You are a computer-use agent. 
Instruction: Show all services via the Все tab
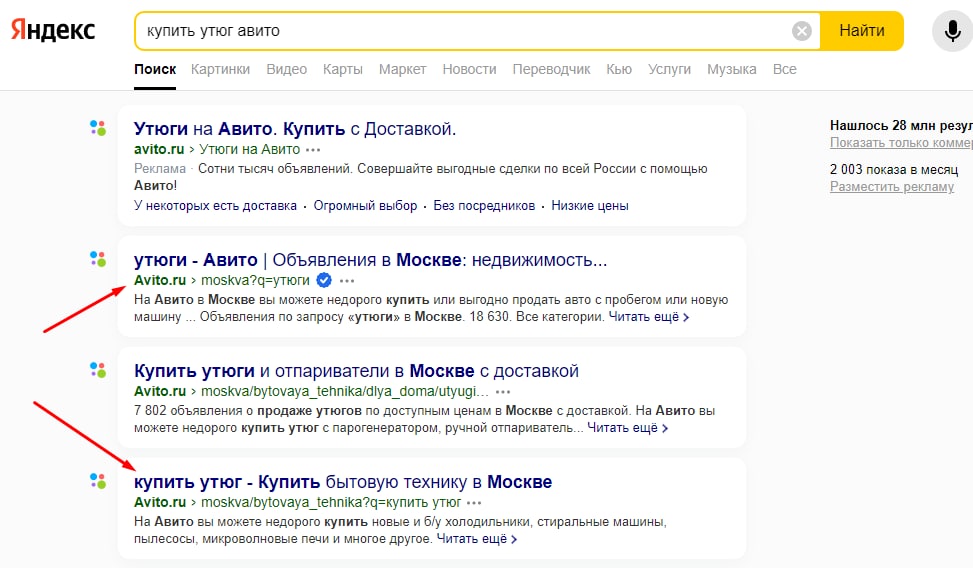pos(784,69)
